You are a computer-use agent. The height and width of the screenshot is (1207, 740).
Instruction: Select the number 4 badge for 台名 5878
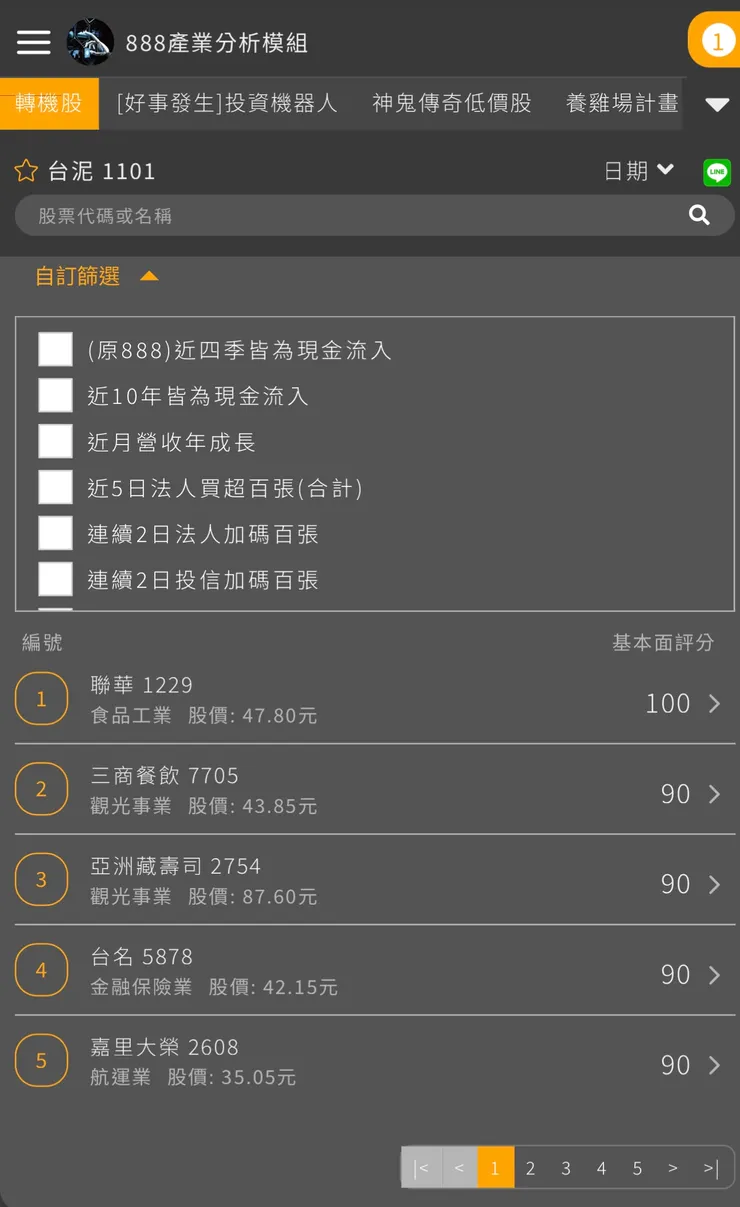click(41, 969)
